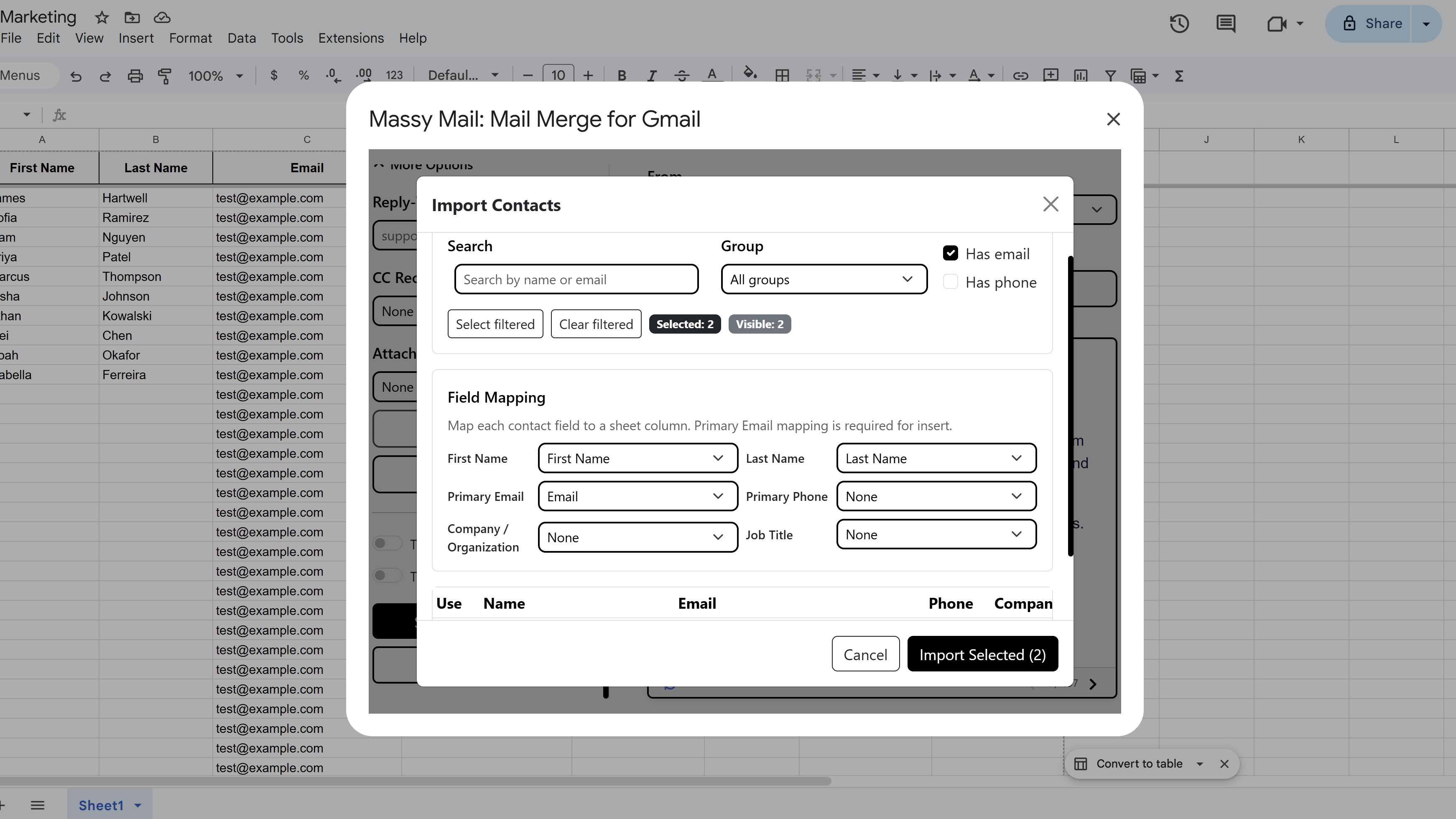Enable the Has phone checkbox
1456x819 pixels.
(x=950, y=281)
